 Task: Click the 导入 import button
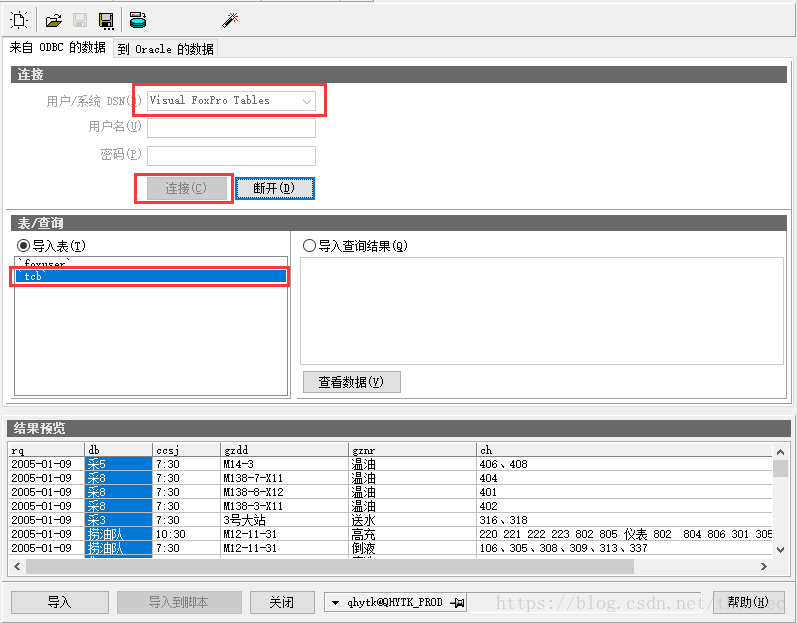(x=59, y=602)
